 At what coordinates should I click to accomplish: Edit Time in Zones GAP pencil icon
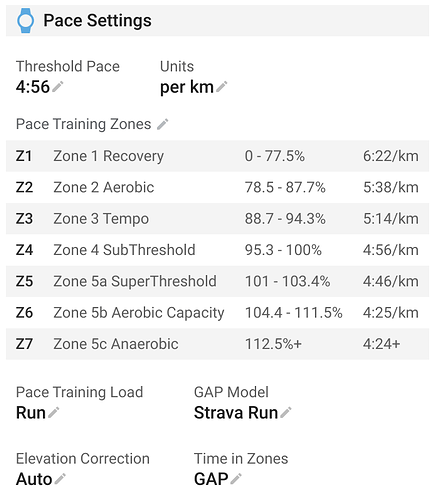pos(236,479)
